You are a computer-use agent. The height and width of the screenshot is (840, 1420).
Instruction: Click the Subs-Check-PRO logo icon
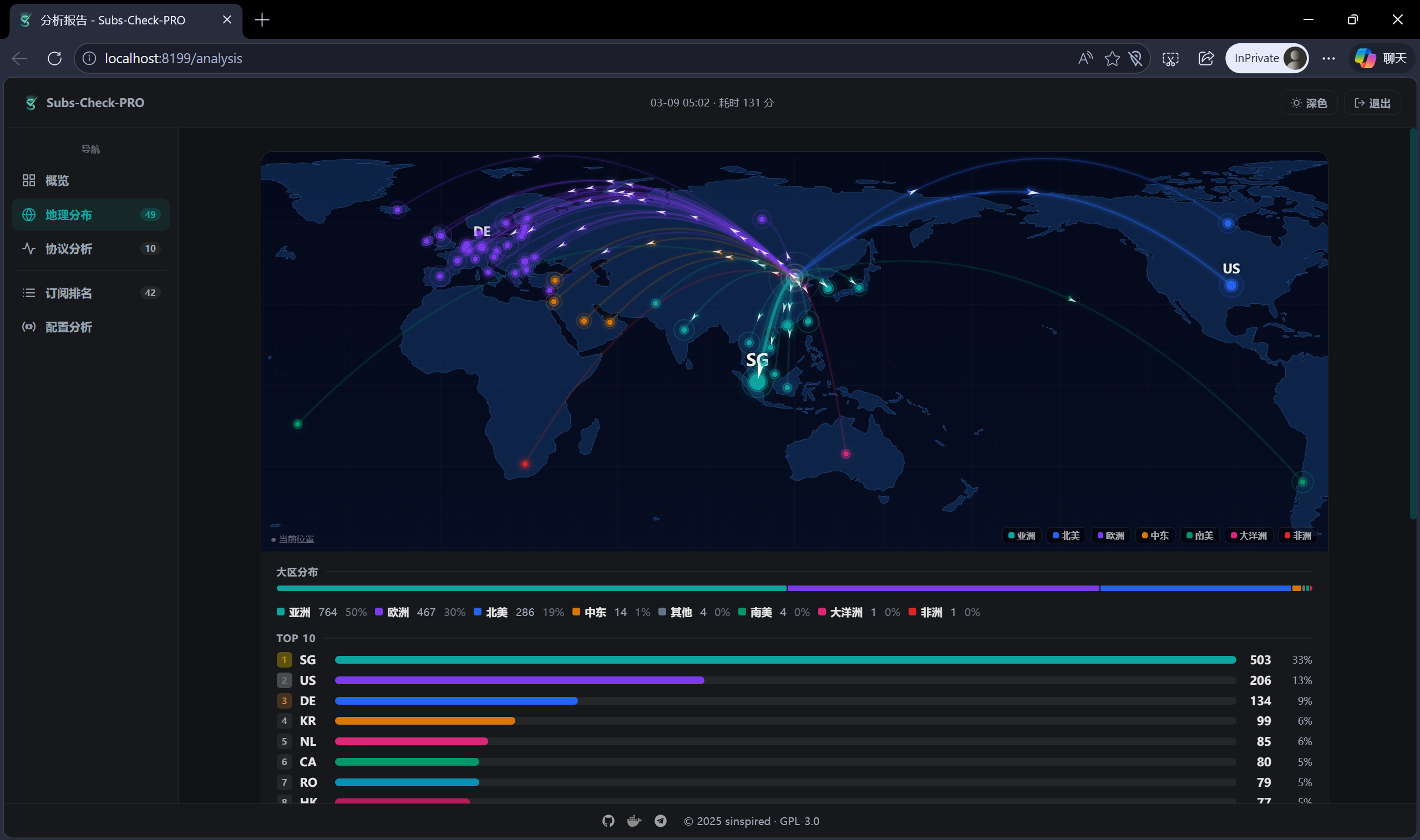pyautogui.click(x=31, y=103)
